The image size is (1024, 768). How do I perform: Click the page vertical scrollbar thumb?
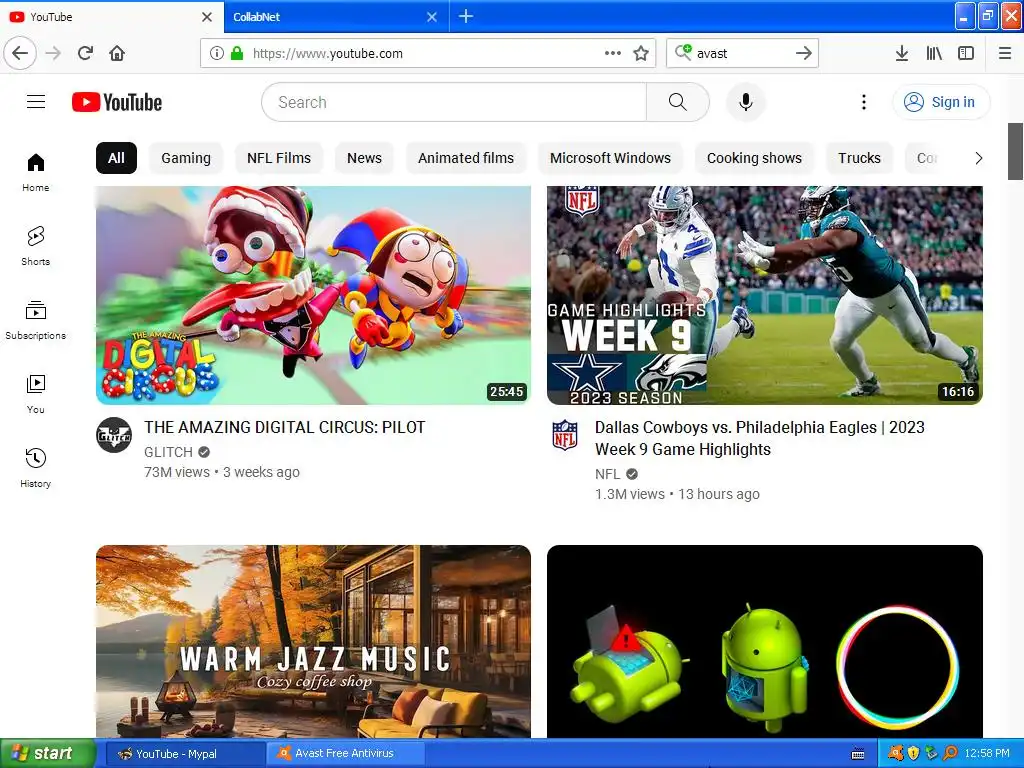tap(1016, 151)
